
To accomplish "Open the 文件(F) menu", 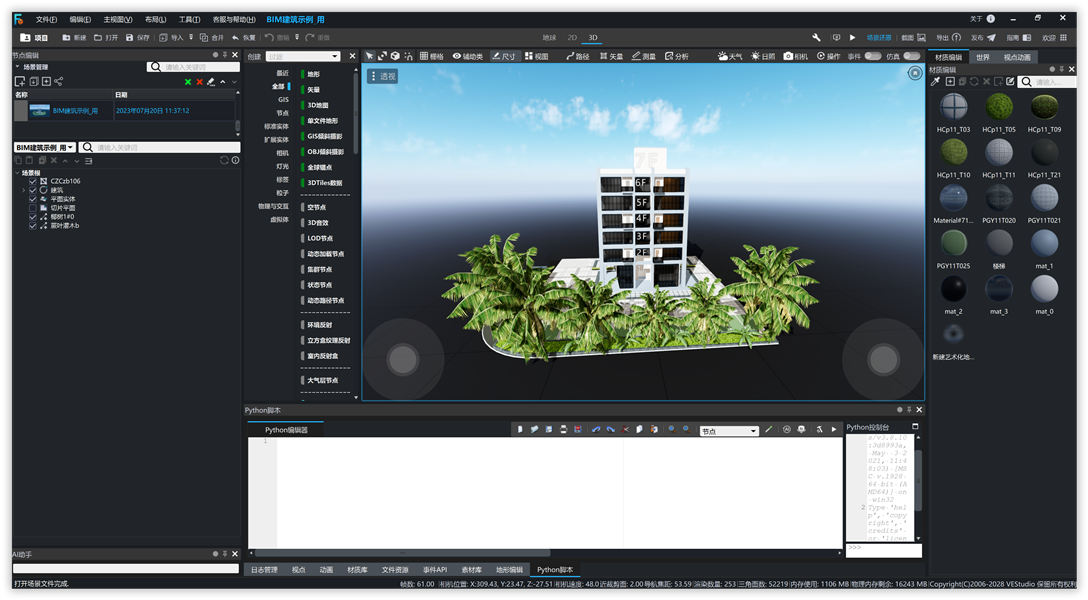I will coord(46,19).
